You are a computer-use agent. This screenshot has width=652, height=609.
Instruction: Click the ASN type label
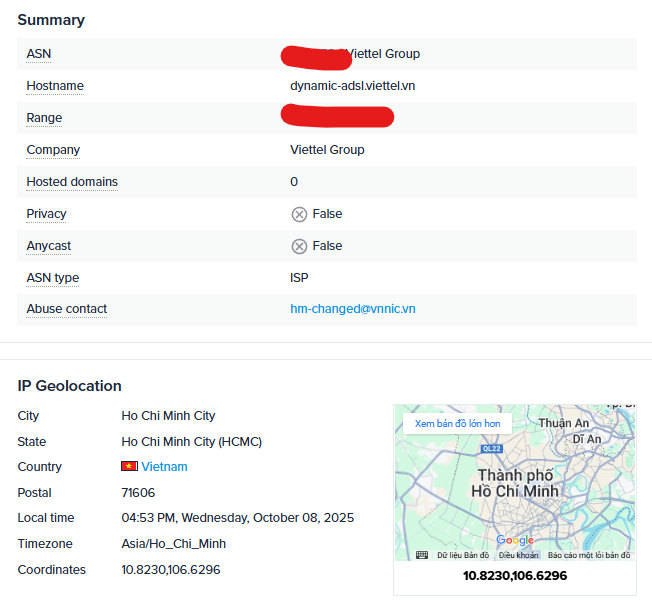click(53, 278)
